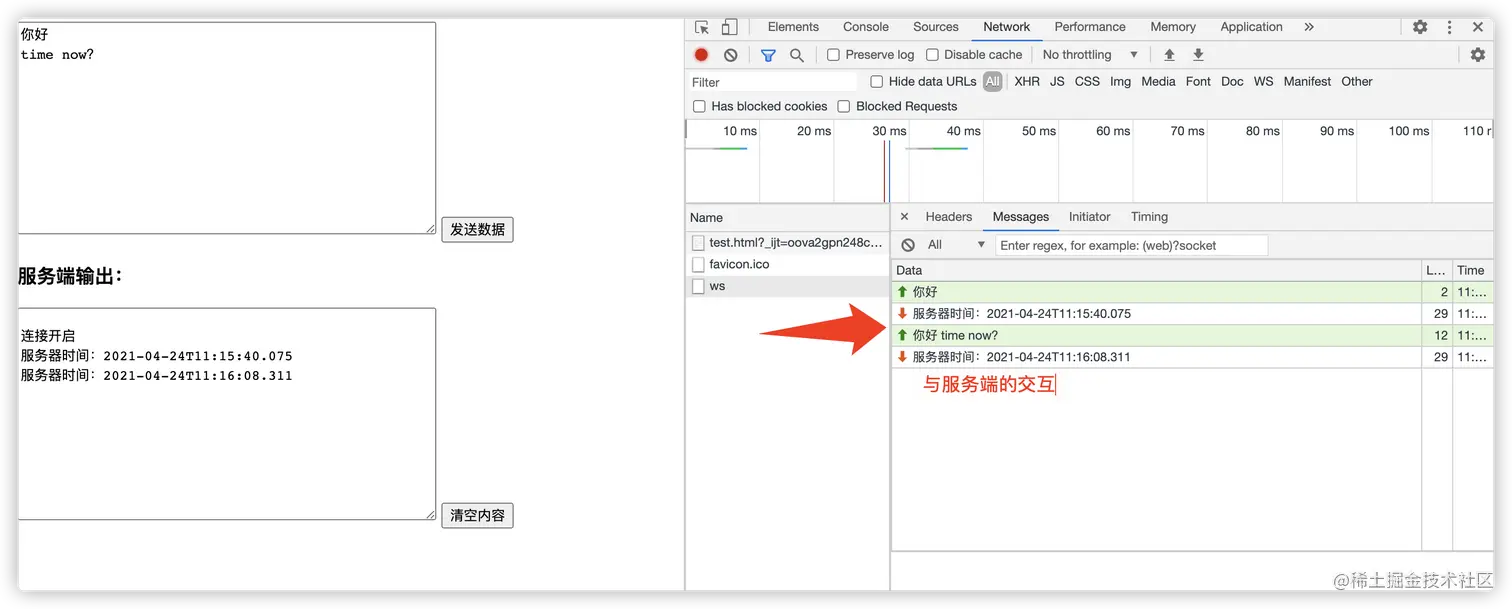The image size is (1512, 609).
Task: Select the All resource type filter
Action: tap(992, 82)
